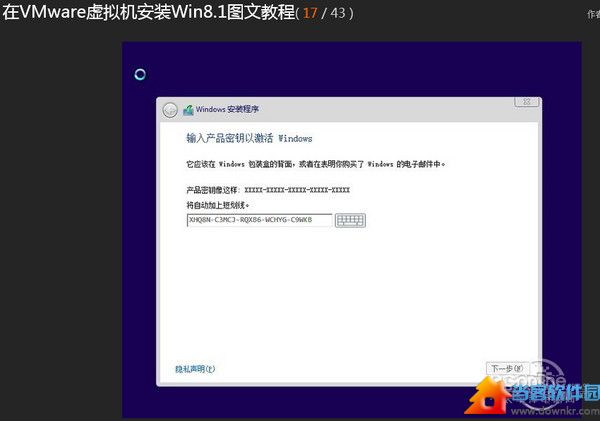Screen dimensions: 600x421
Task: Click the text 将自动加上短划线
Action: pos(217,205)
